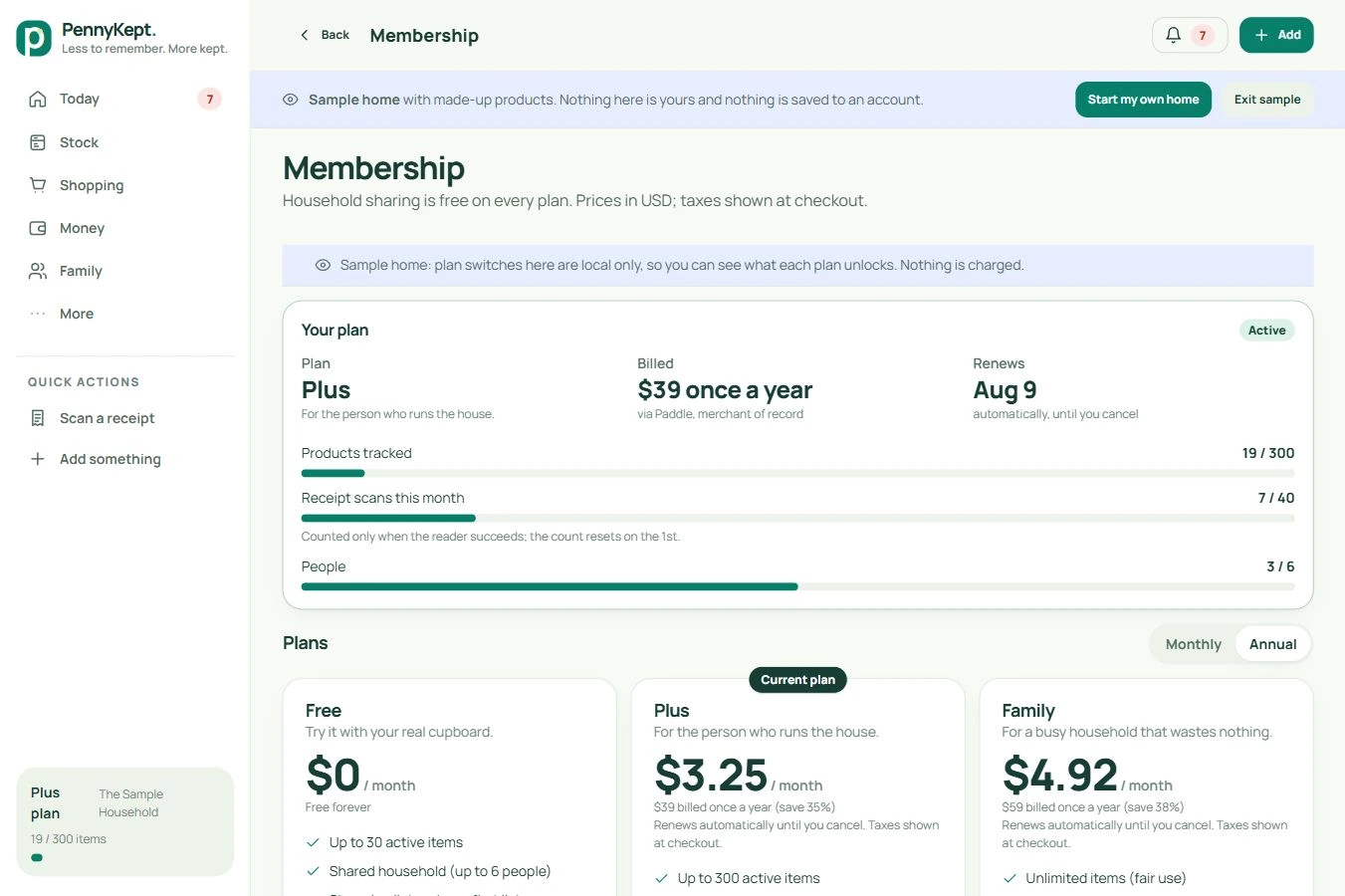Click the Receipt scans progress bar
Image resolution: width=1345 pixels, height=896 pixels.
point(797,519)
